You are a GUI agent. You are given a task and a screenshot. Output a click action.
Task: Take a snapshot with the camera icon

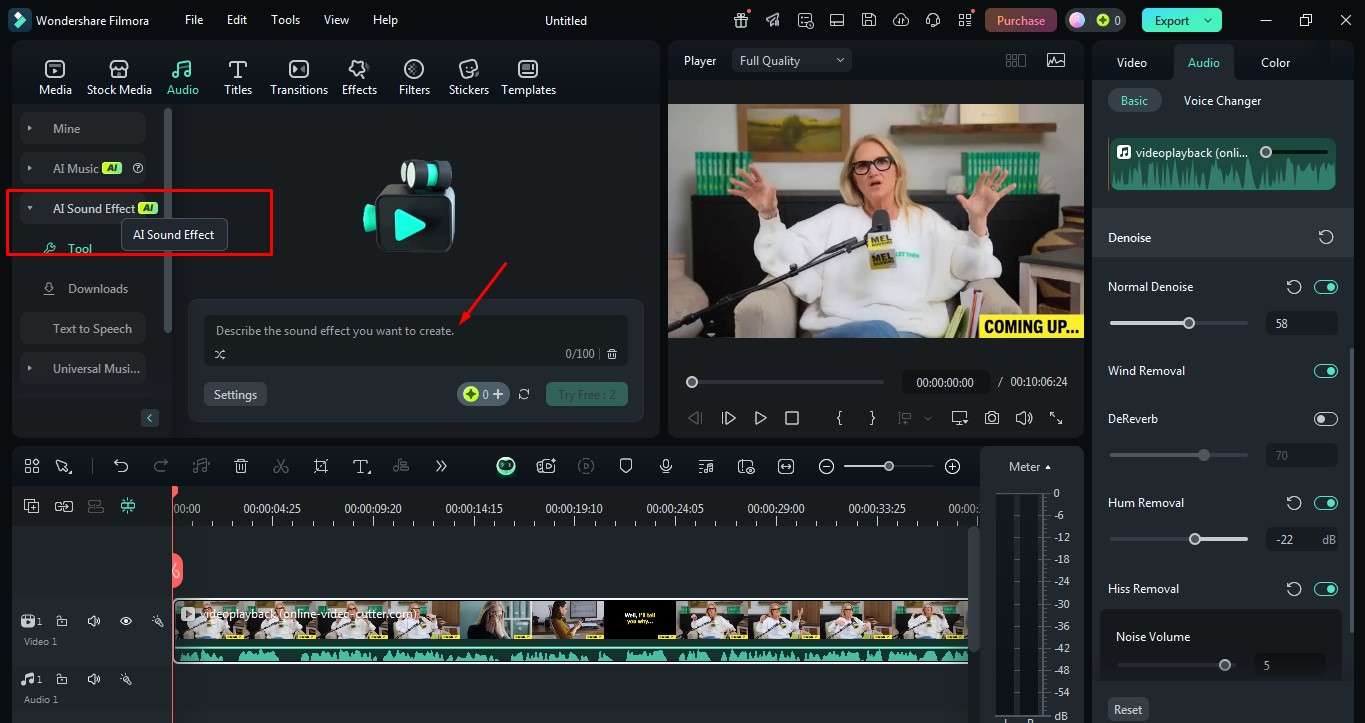pos(991,418)
